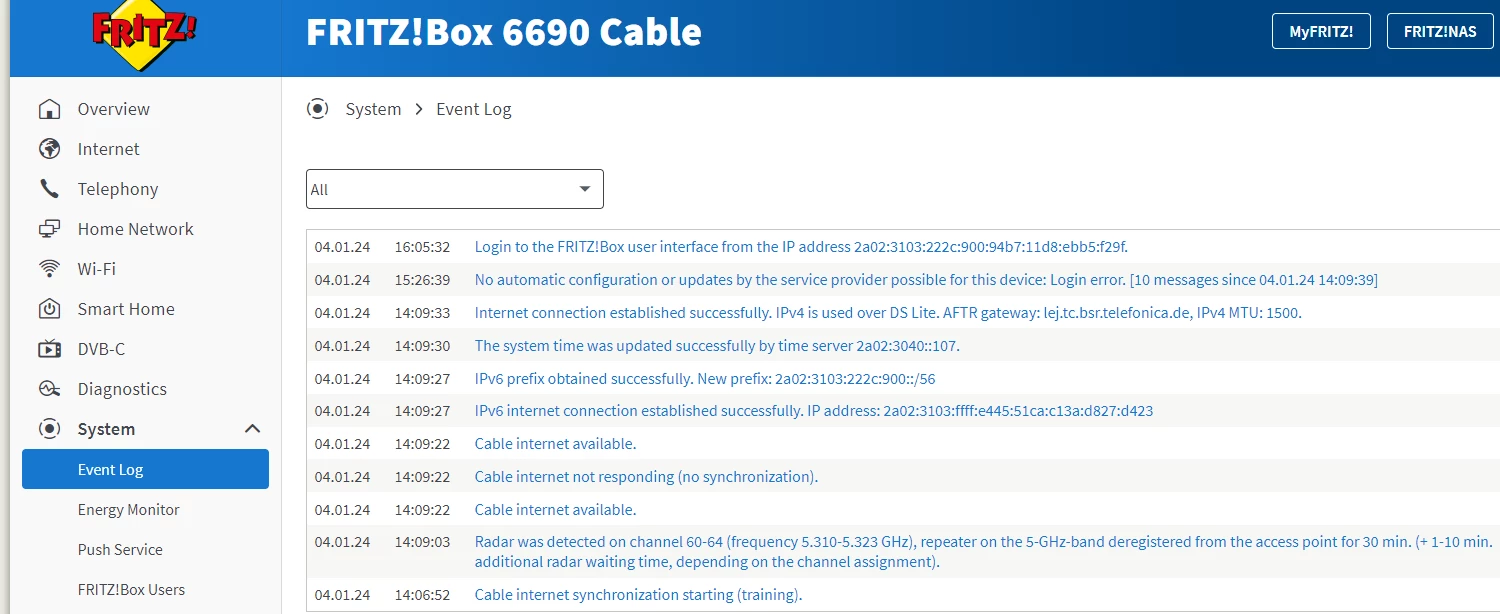Click the Wi-Fi signal icon

[49, 269]
